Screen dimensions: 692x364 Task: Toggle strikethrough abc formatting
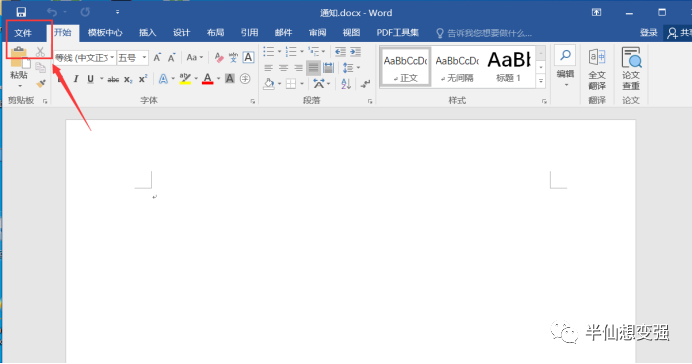pos(113,79)
